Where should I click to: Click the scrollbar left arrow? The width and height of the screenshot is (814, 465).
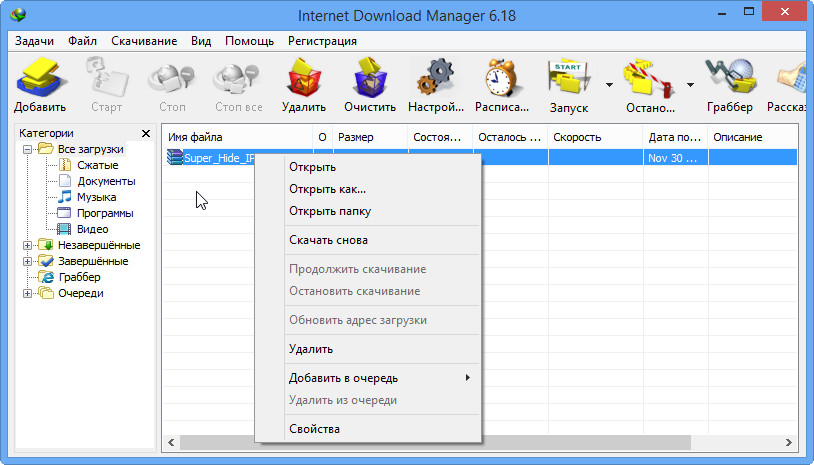pyautogui.click(x=171, y=443)
